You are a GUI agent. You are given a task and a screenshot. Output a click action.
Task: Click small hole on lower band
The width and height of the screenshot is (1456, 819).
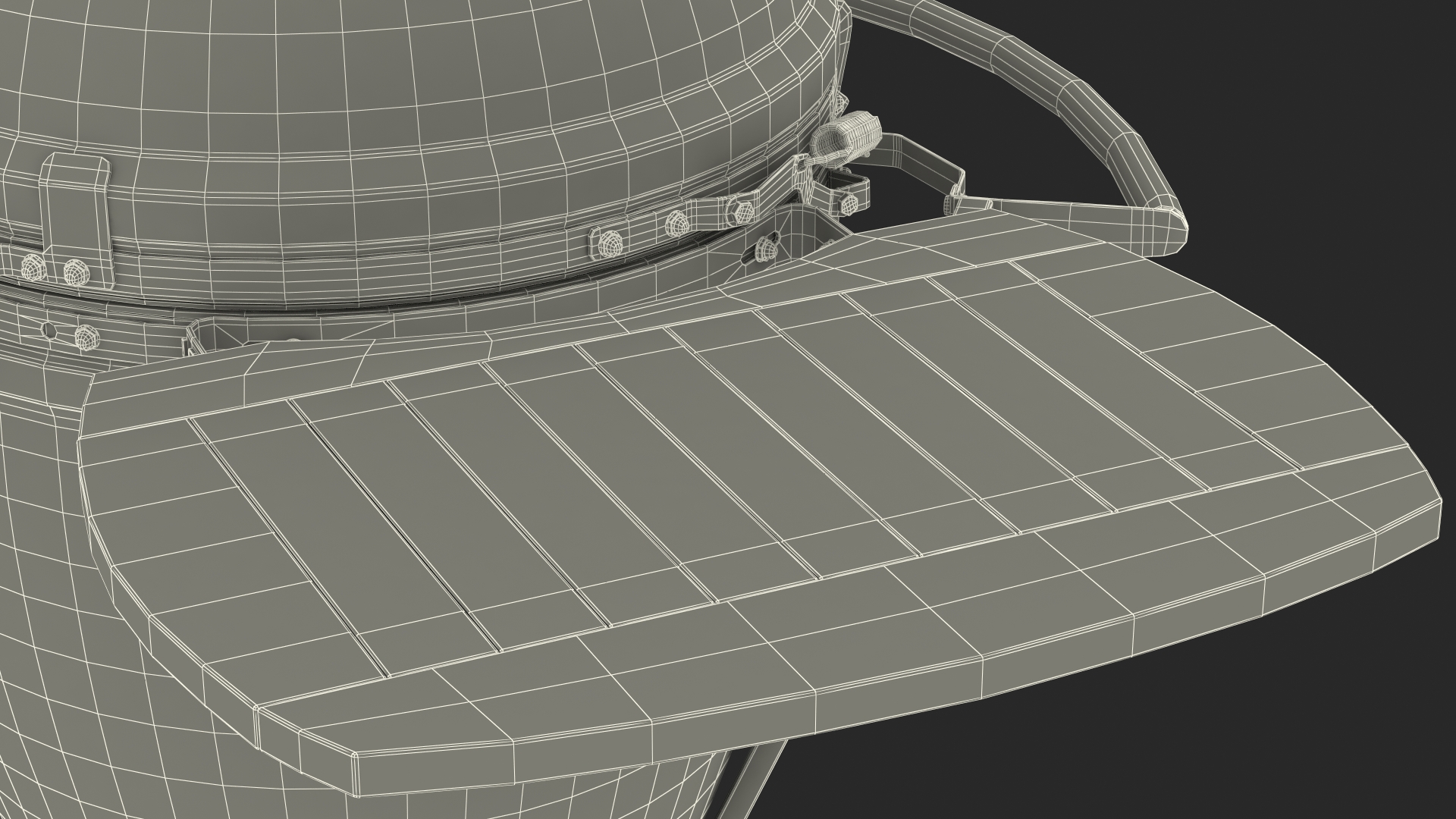49,330
